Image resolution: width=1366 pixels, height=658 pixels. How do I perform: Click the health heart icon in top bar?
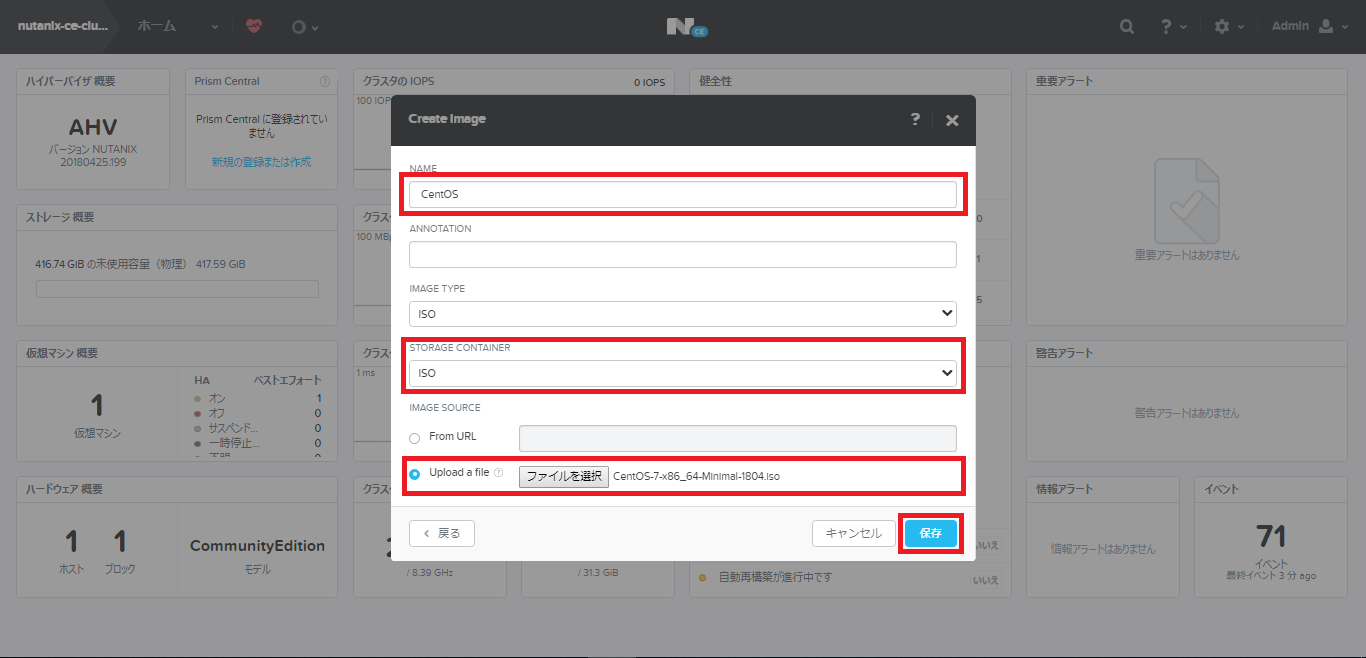pos(254,27)
